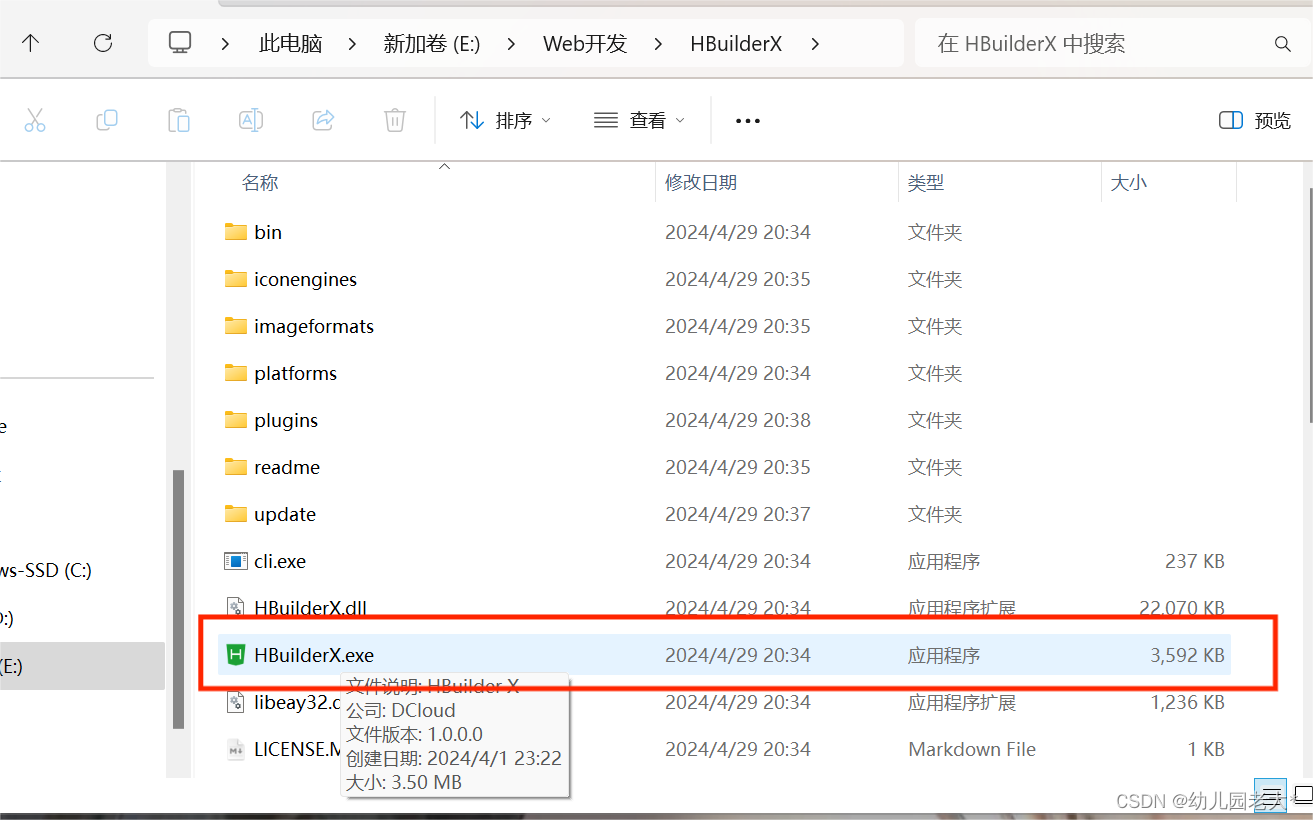Select the update folder name

coord(285,514)
